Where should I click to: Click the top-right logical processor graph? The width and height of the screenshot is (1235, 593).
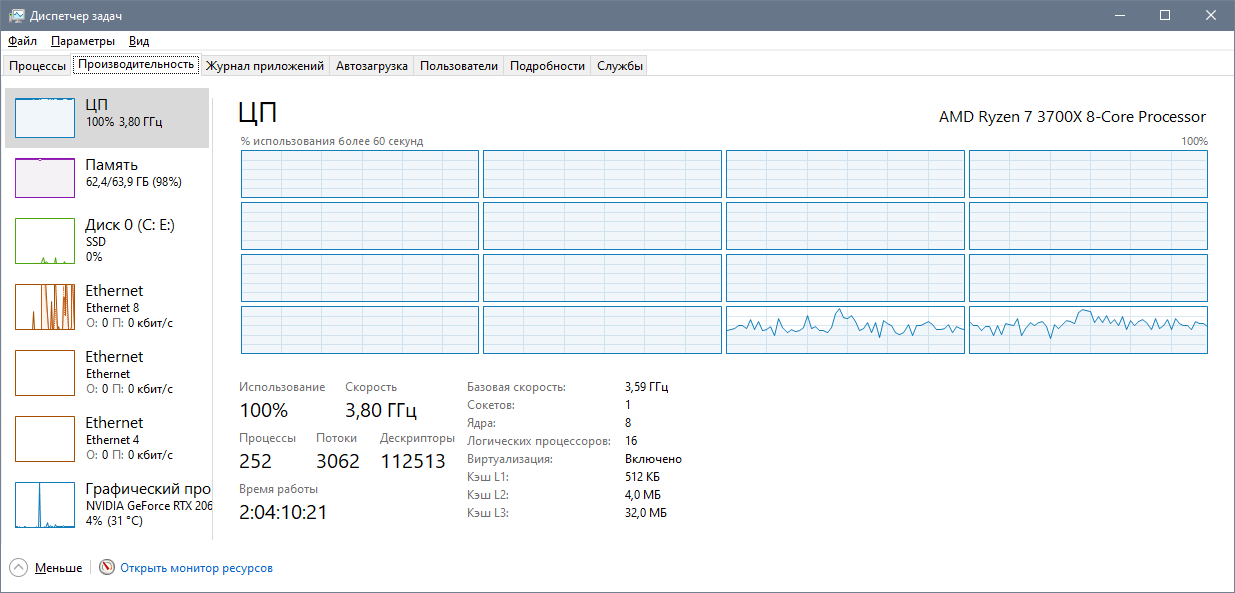[1088, 174]
